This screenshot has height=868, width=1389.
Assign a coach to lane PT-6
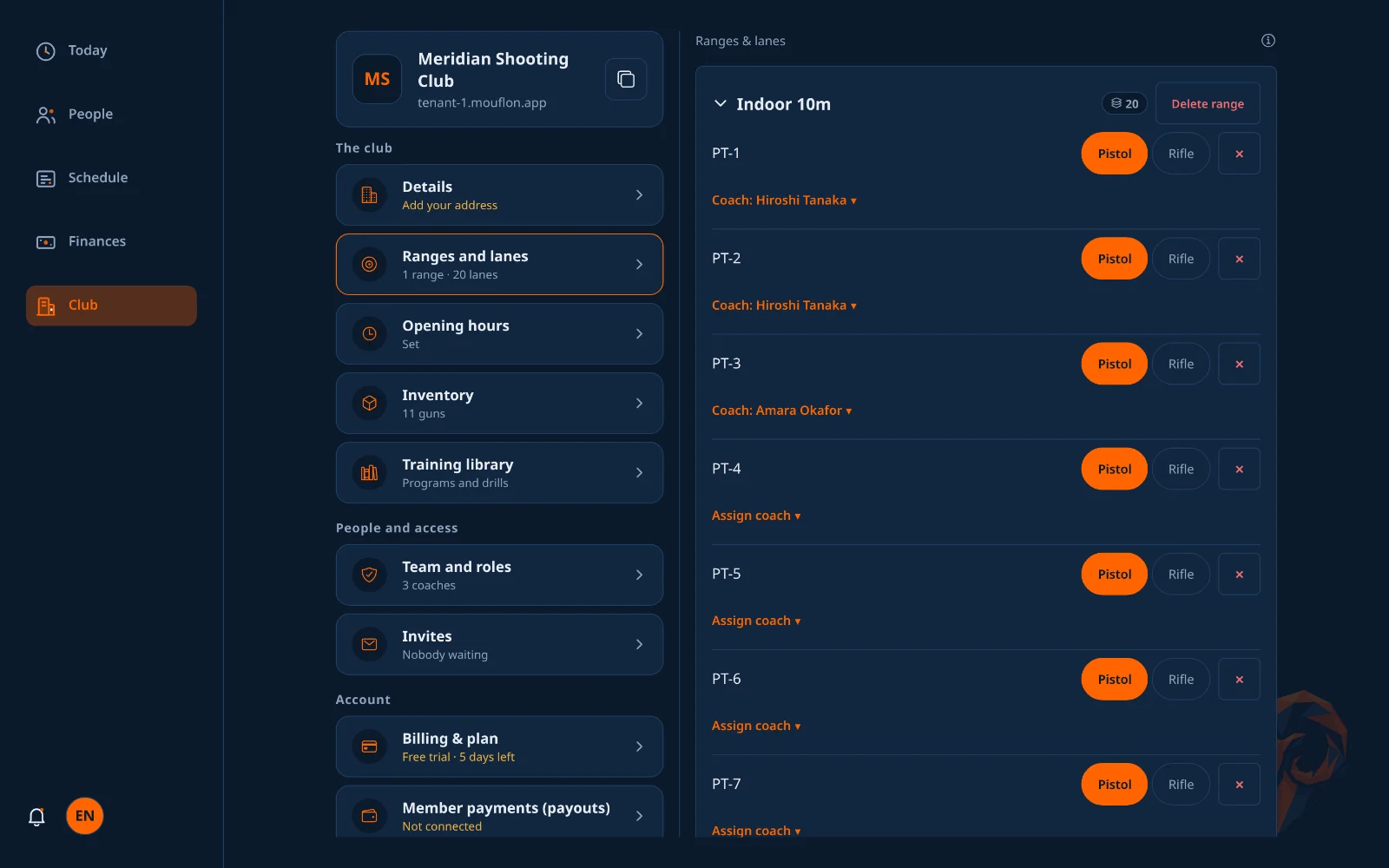click(x=756, y=726)
